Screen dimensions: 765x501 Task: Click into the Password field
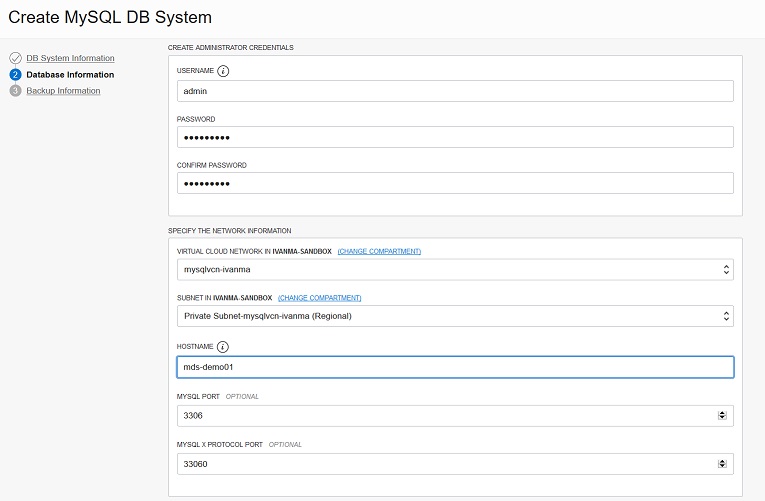(455, 137)
